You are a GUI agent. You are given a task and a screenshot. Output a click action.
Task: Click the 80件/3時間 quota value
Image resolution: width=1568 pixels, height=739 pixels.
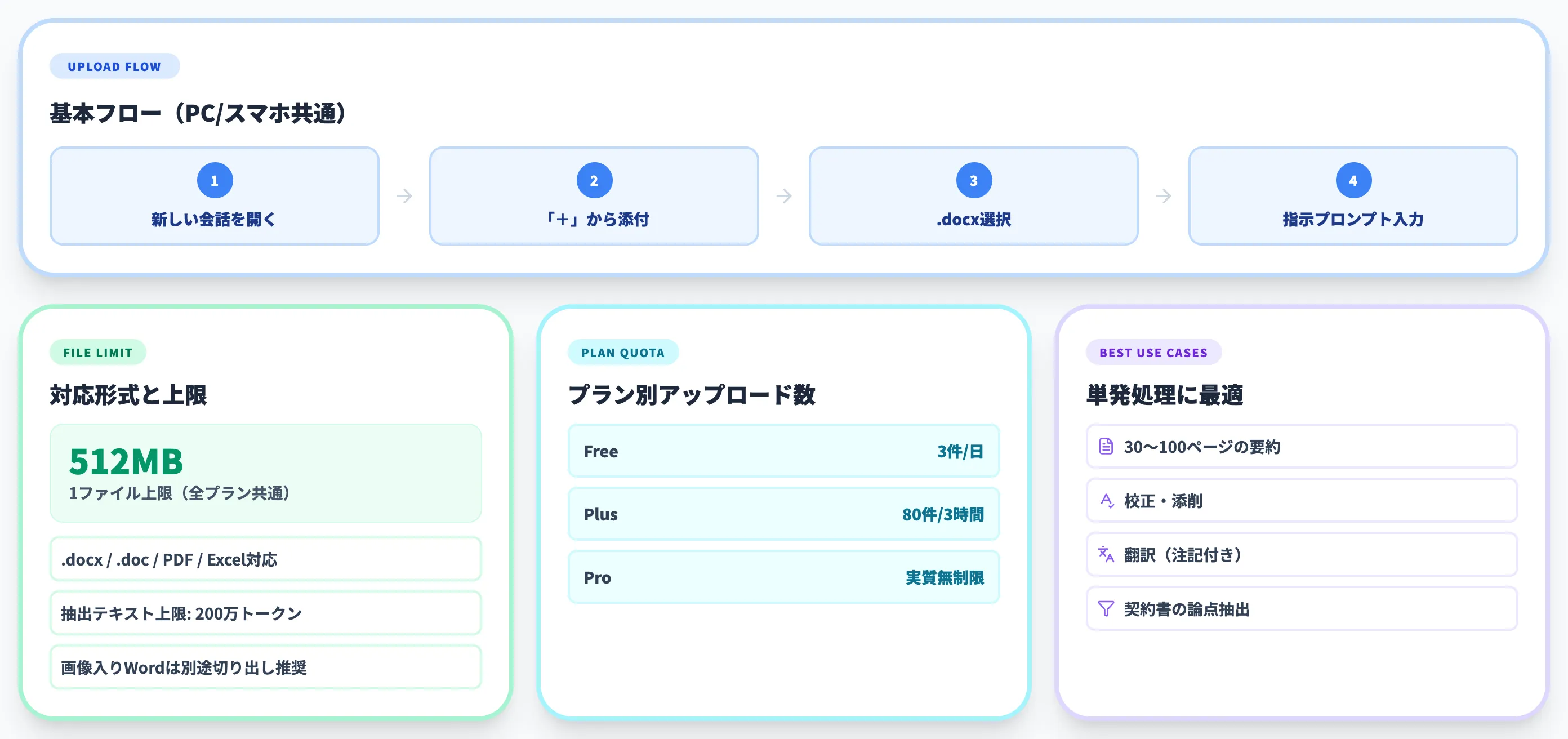pos(943,514)
